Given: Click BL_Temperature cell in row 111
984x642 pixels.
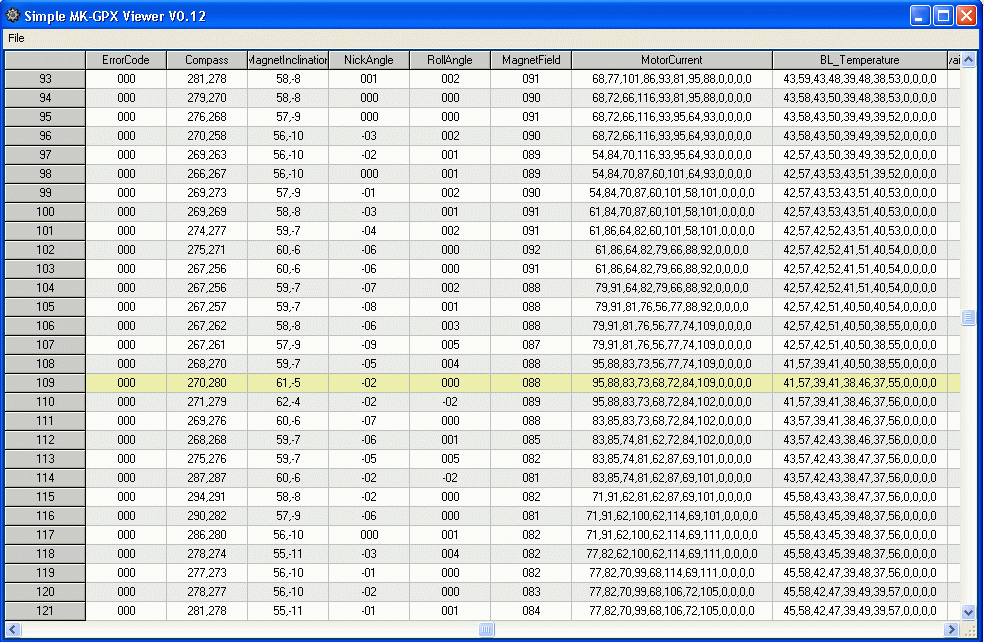Looking at the screenshot, I should coord(860,421).
